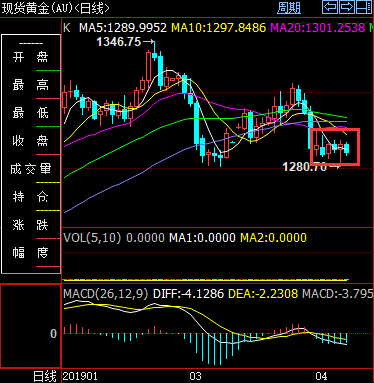Select the MA20 indicator value label
Image resolution: width=374 pixels, height=383 pixels.
click(318, 28)
